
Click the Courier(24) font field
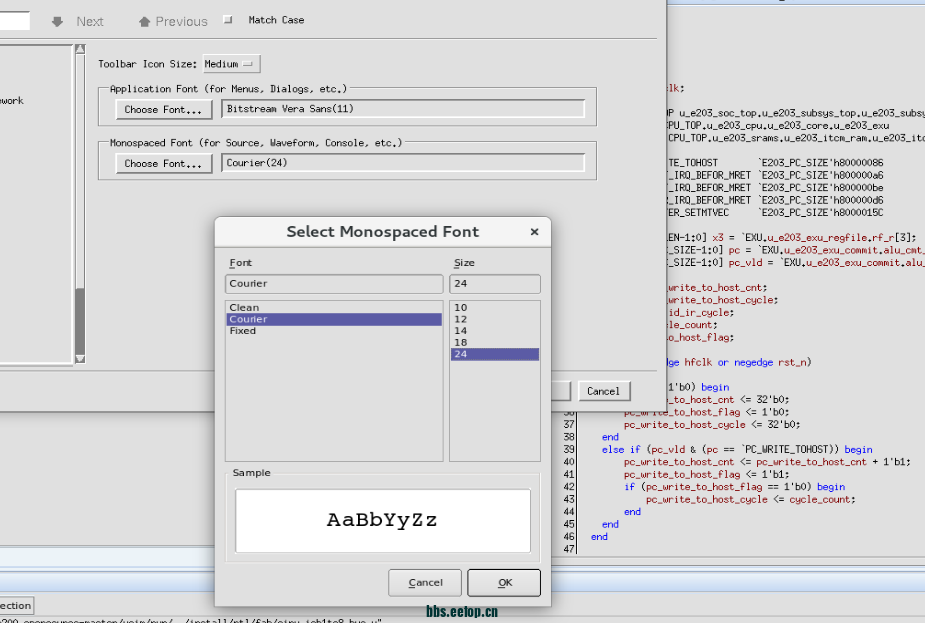tap(403, 163)
